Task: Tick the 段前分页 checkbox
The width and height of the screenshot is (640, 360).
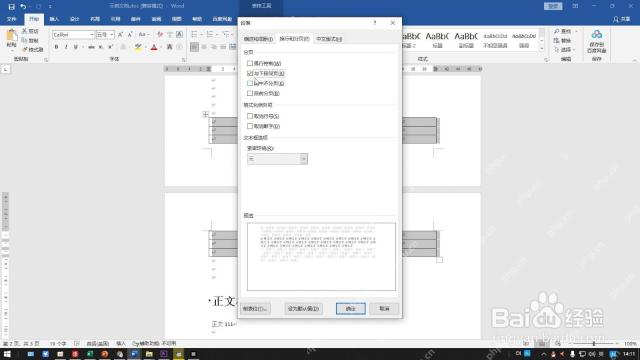Action: click(250, 93)
